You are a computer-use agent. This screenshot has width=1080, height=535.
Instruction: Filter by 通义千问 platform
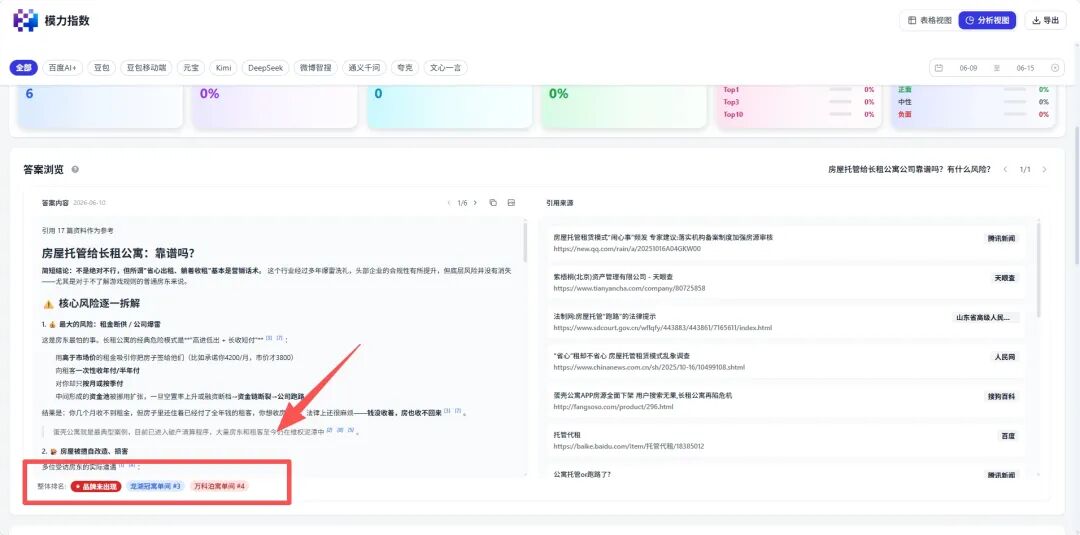click(x=364, y=67)
